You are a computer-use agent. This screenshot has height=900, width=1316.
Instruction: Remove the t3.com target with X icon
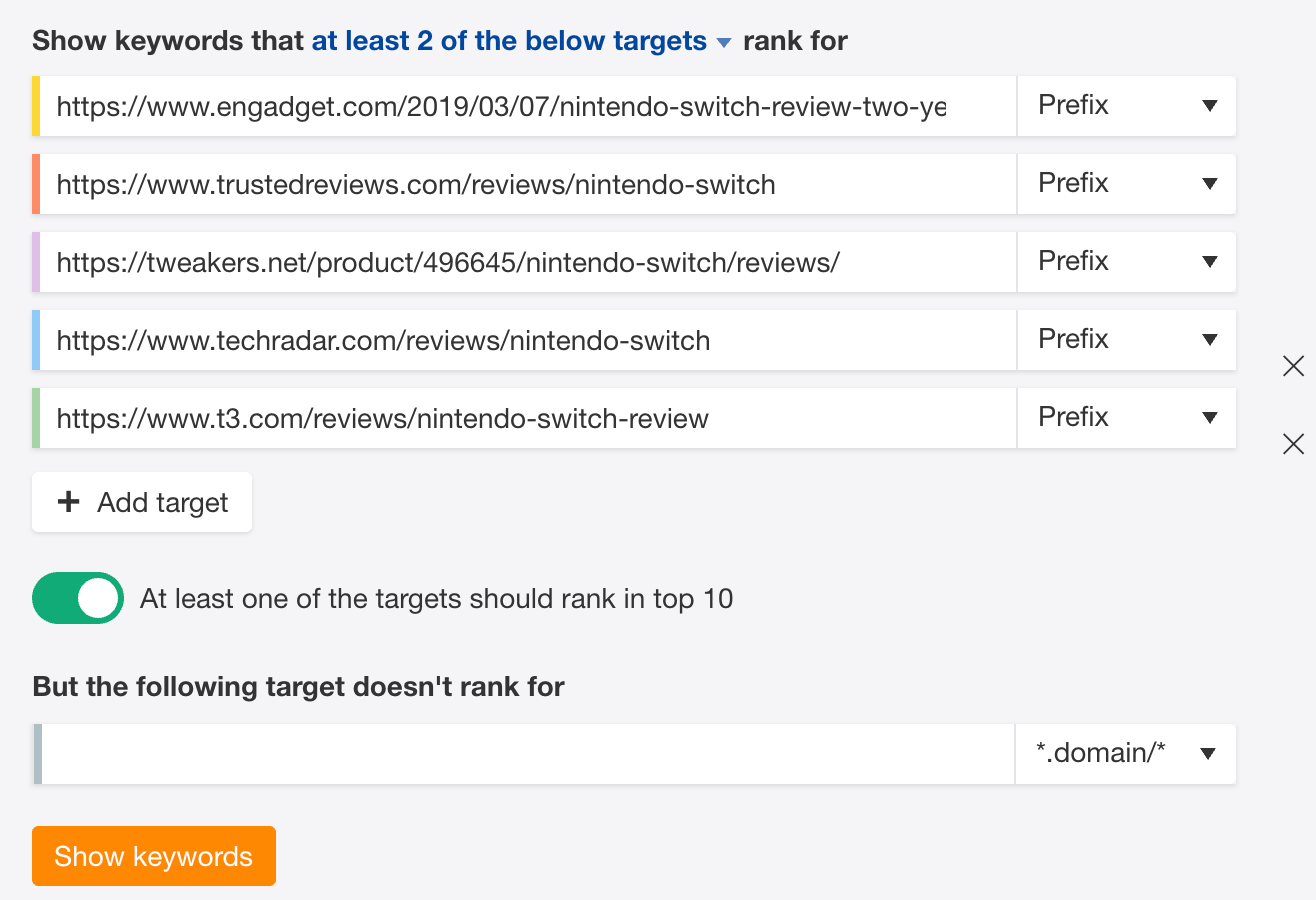coord(1293,444)
